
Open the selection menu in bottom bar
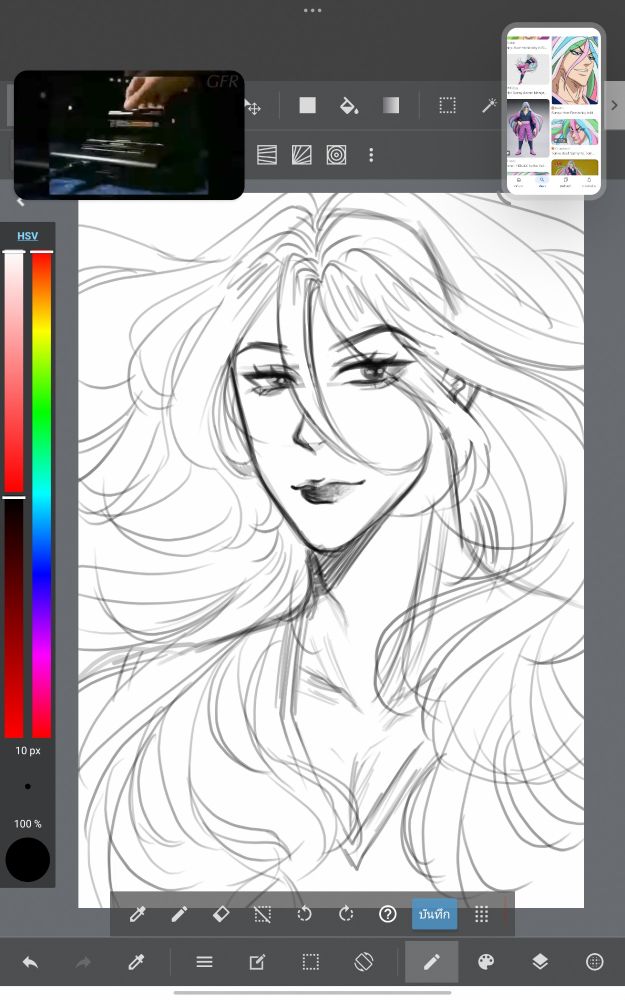pos(311,962)
